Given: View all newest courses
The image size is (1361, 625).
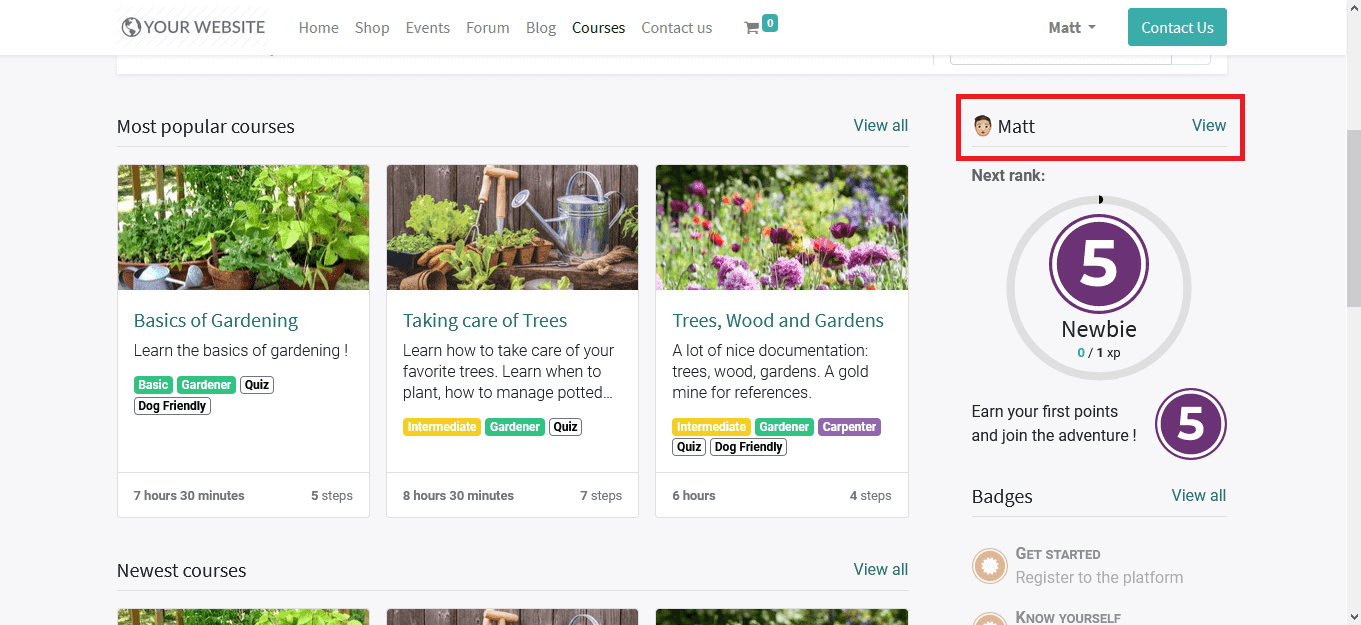Looking at the screenshot, I should click(x=880, y=569).
